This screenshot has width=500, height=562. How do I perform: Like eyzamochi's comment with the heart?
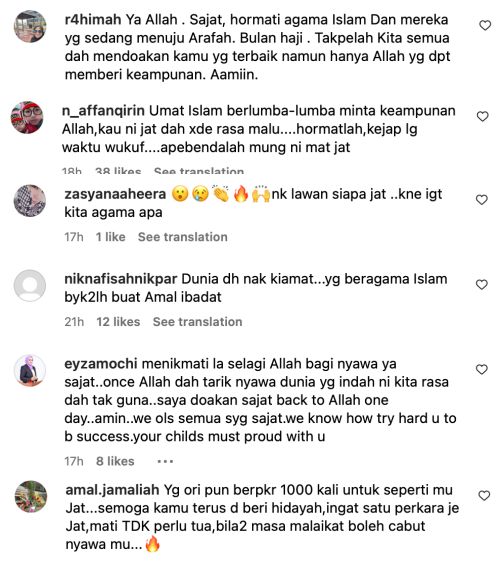pos(482,370)
